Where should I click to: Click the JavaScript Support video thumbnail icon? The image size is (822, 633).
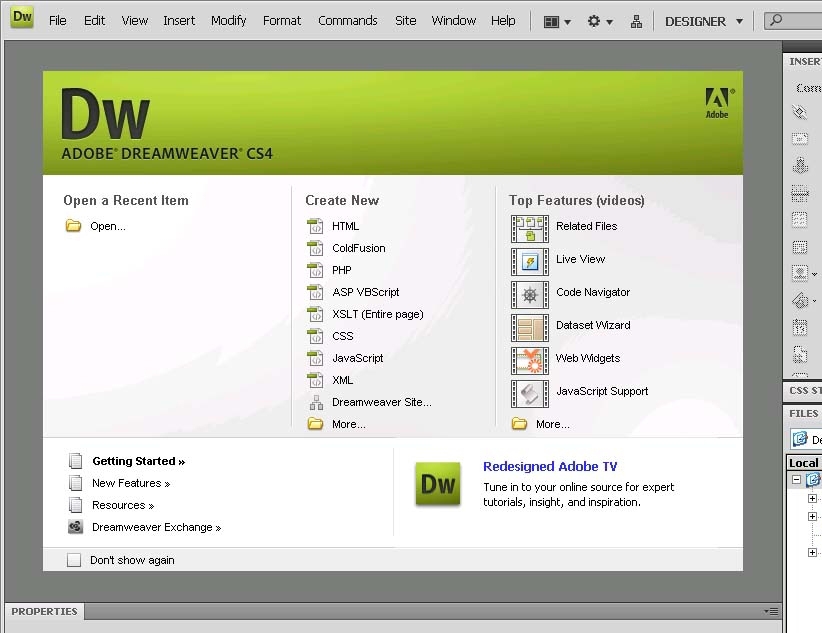[529, 394]
